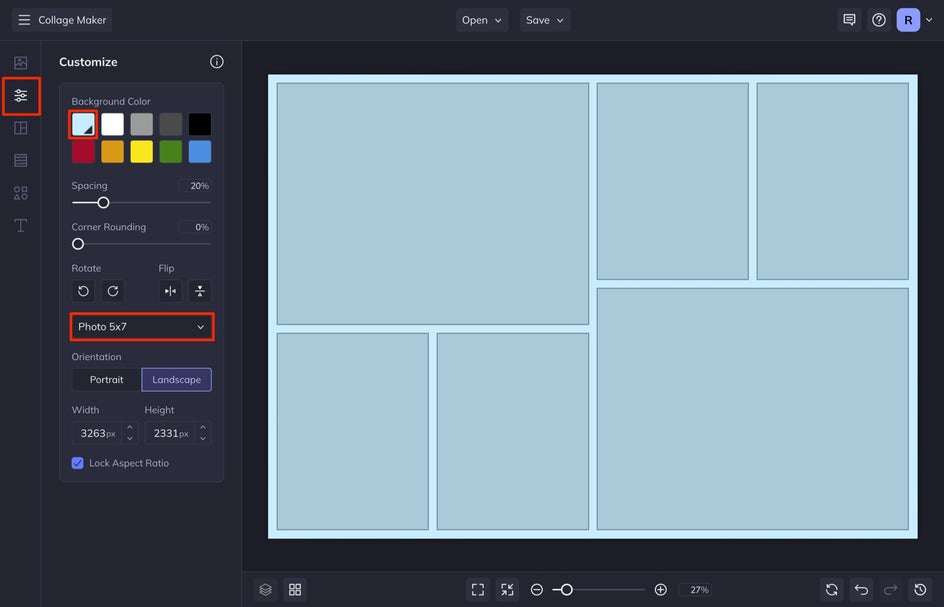The image size is (944, 607).
Task: Click the grid view icon in bottom bar
Action: (295, 590)
